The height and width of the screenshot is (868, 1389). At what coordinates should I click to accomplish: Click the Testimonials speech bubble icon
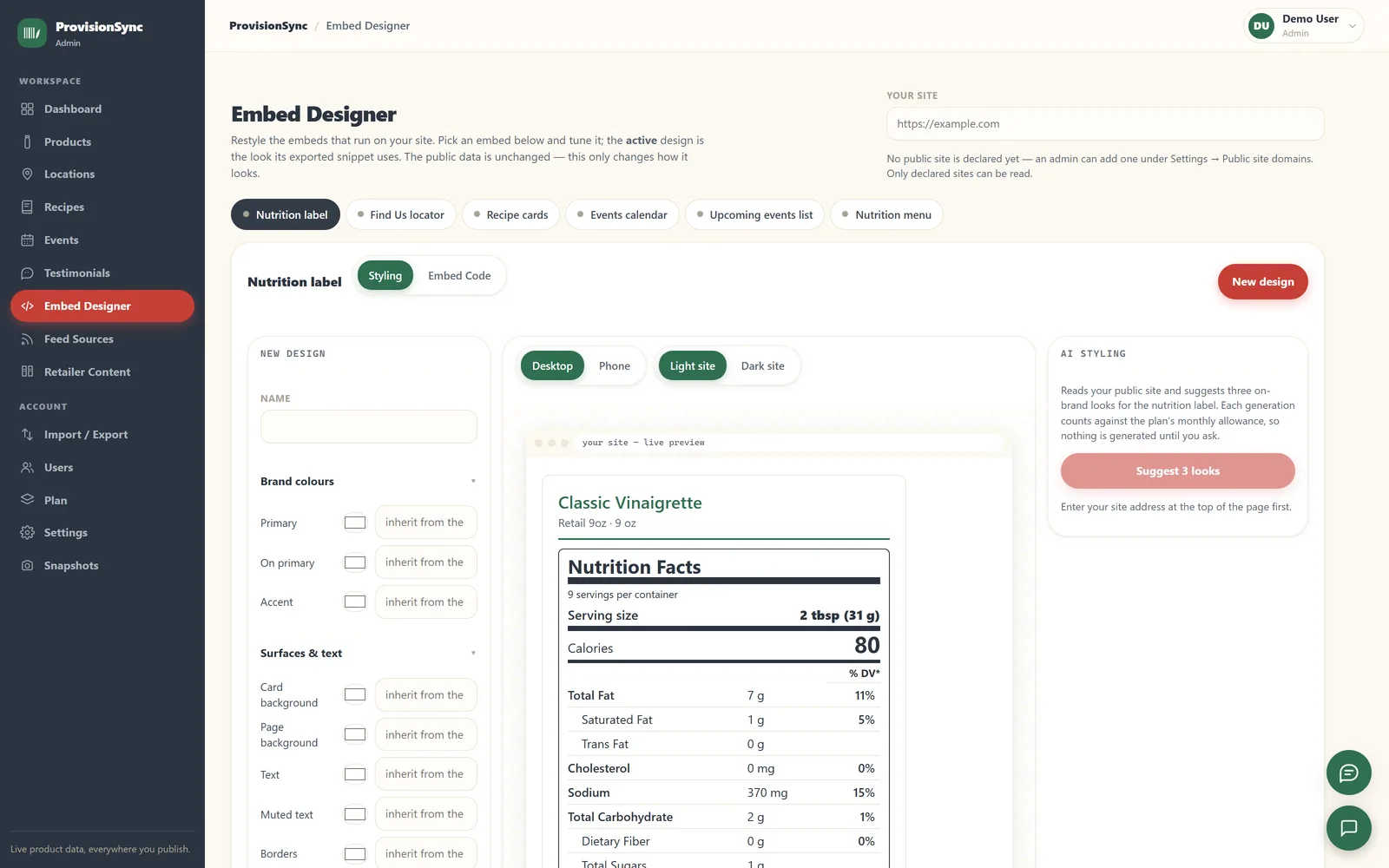(27, 273)
